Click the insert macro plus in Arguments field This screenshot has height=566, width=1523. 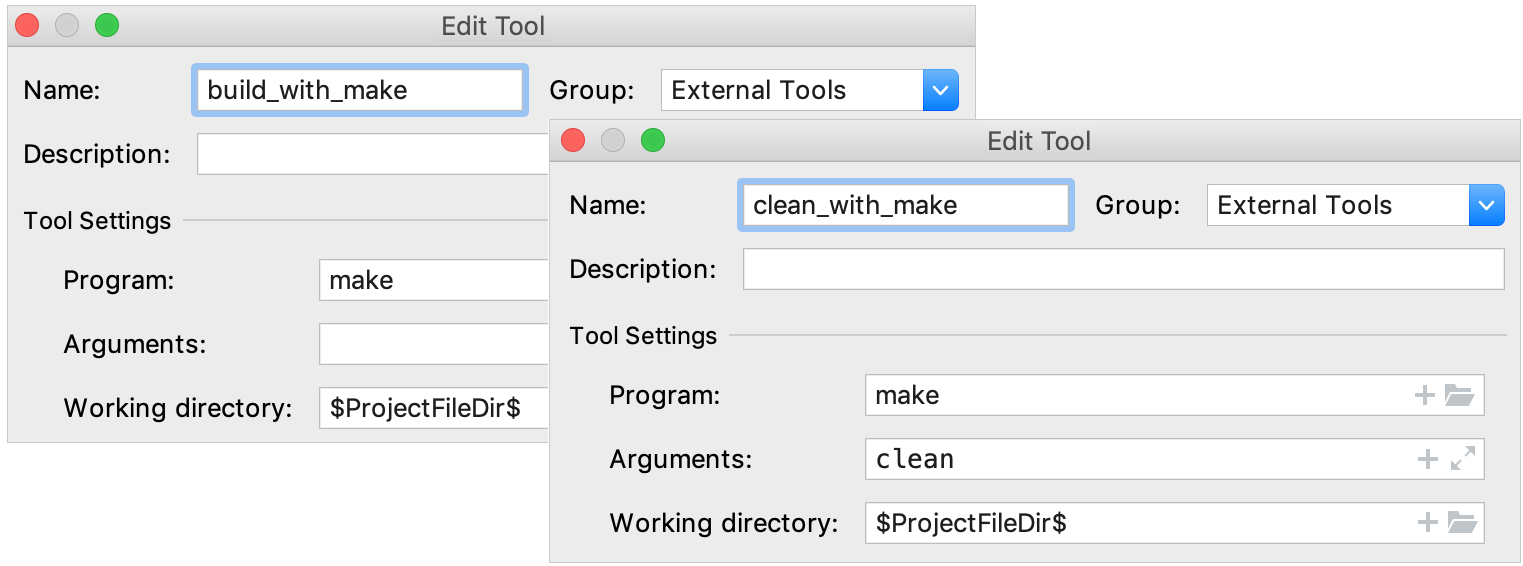tap(1428, 460)
